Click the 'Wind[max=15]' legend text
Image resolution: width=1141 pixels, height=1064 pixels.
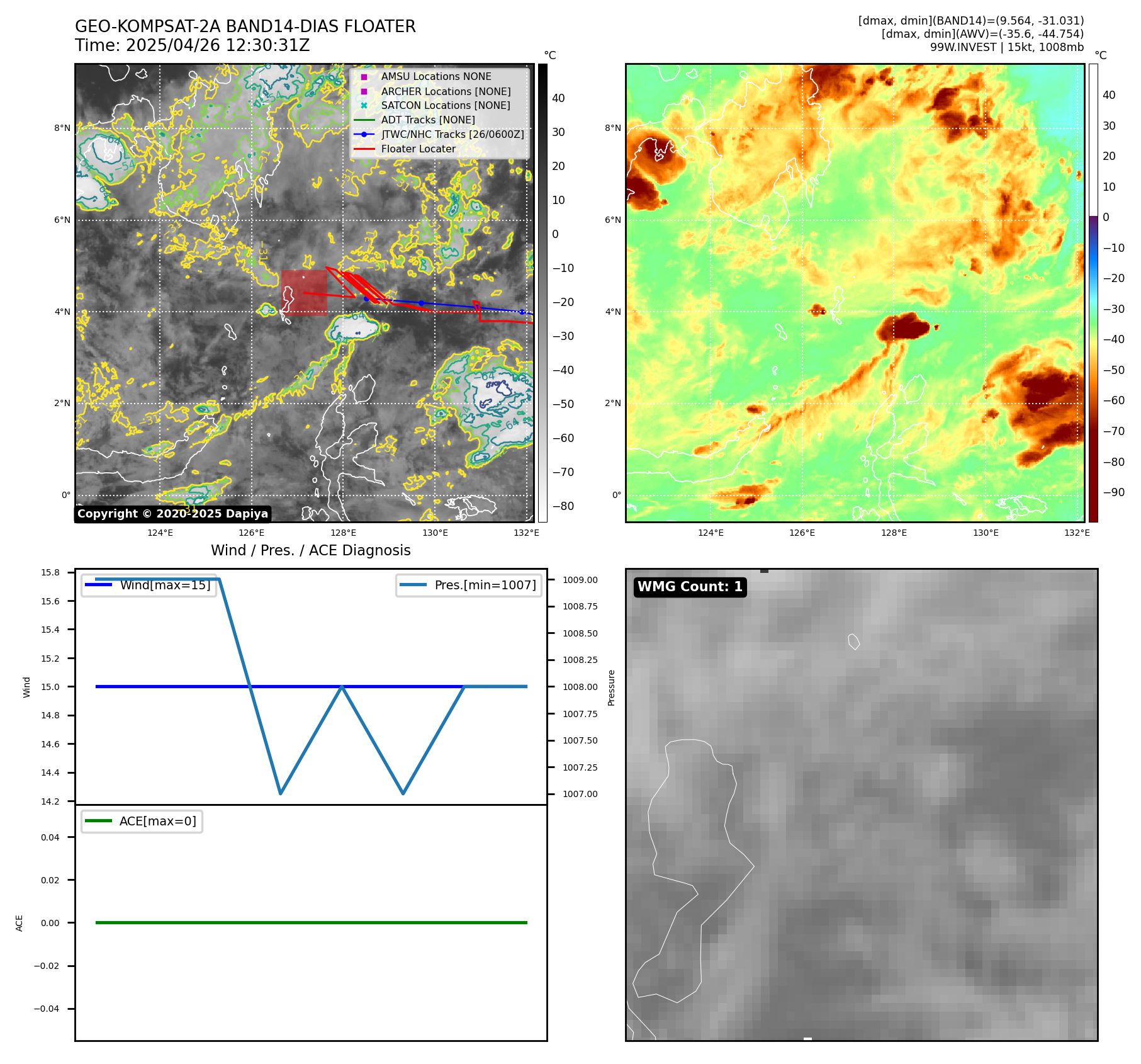coord(166,585)
